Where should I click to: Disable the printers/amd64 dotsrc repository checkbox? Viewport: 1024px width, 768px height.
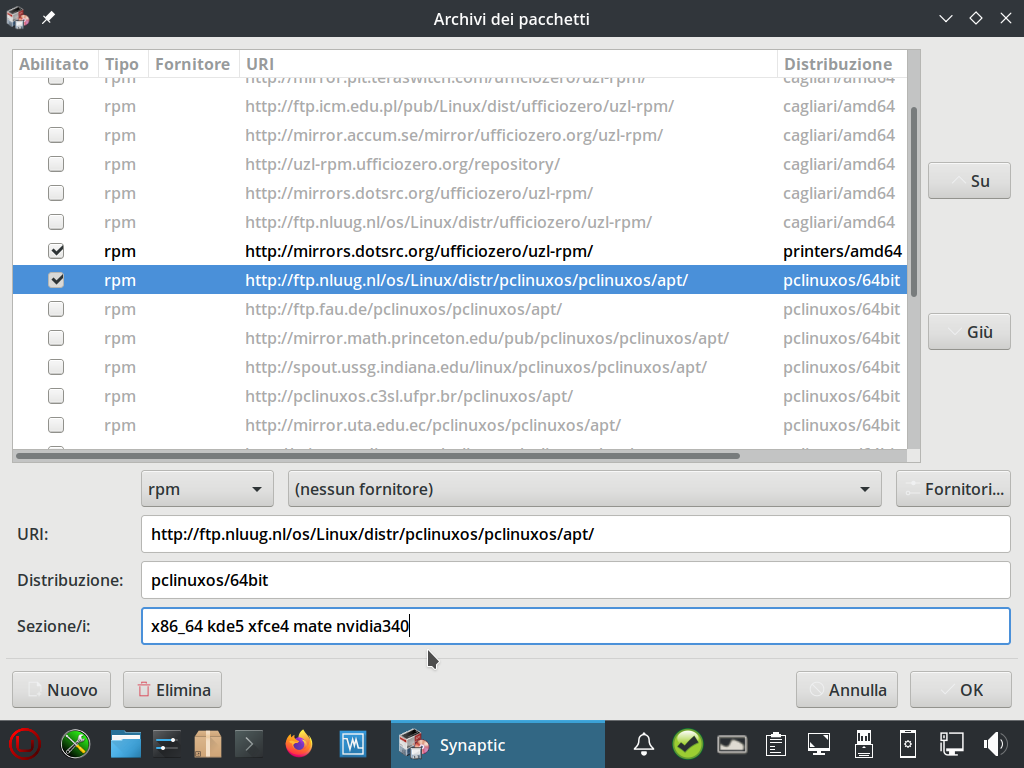(x=57, y=251)
